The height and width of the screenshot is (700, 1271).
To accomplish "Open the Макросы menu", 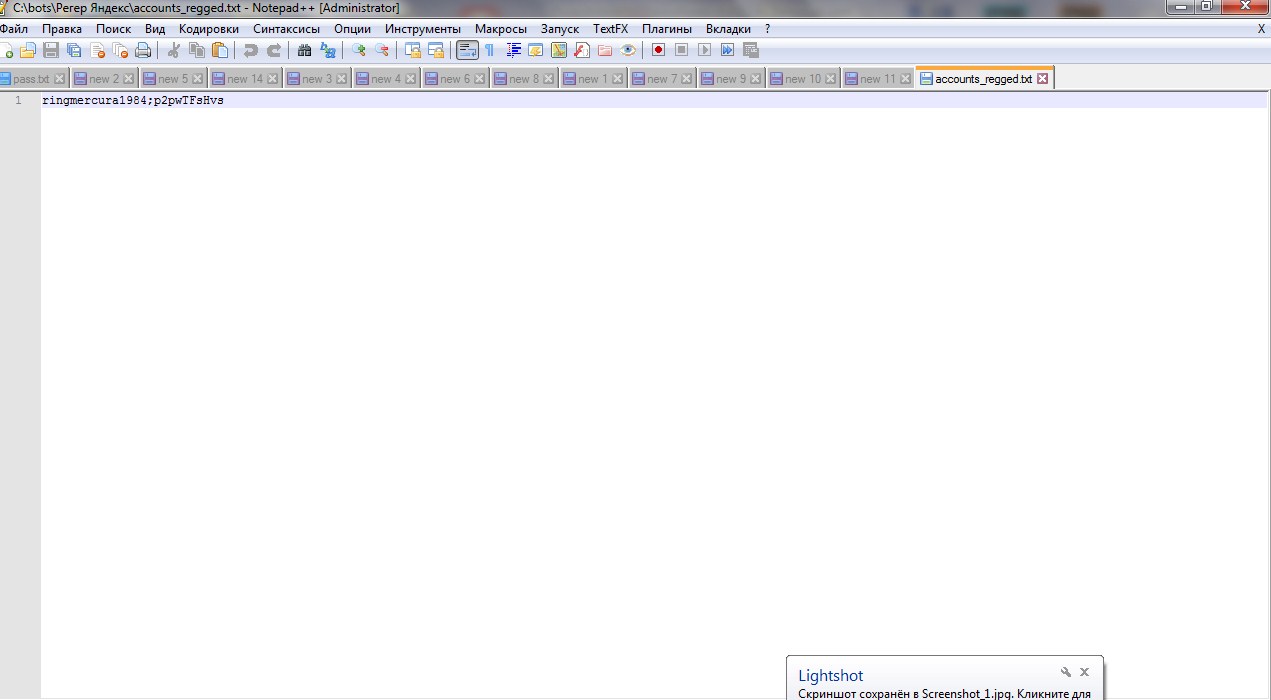I will coord(500,29).
